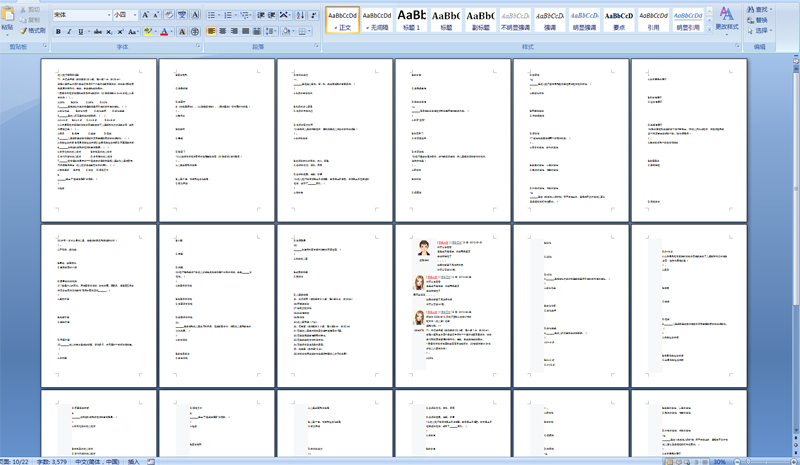Viewport: 800px width, 465px height.
Task: Select the 无间隔 (No Spacing) style
Action: coord(377,20)
